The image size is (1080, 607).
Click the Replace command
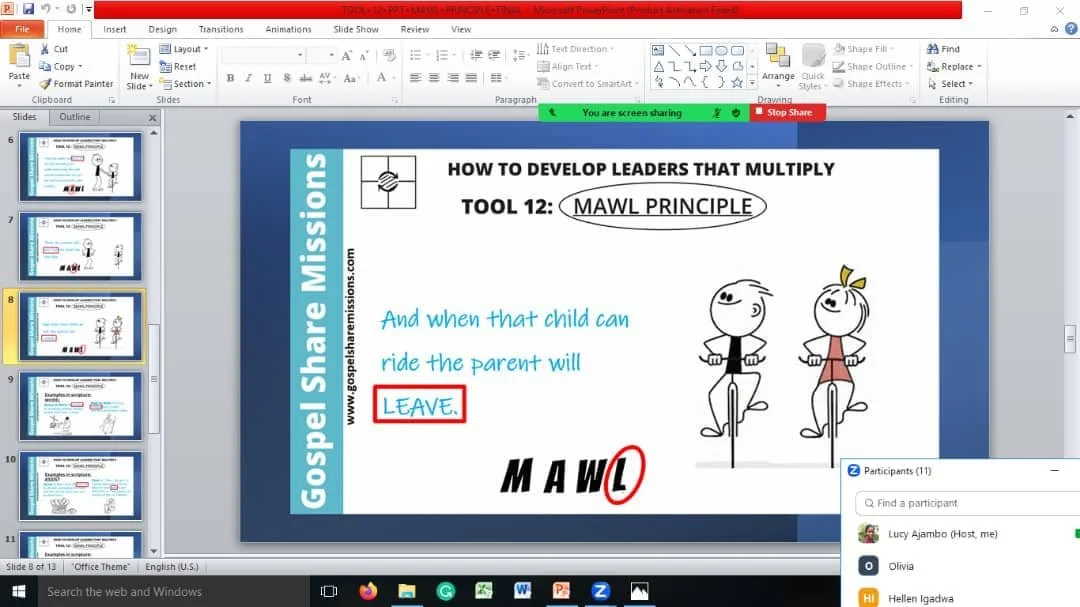[x=954, y=66]
